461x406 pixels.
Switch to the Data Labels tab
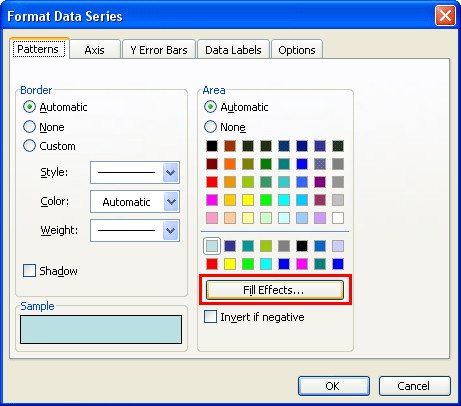233,50
